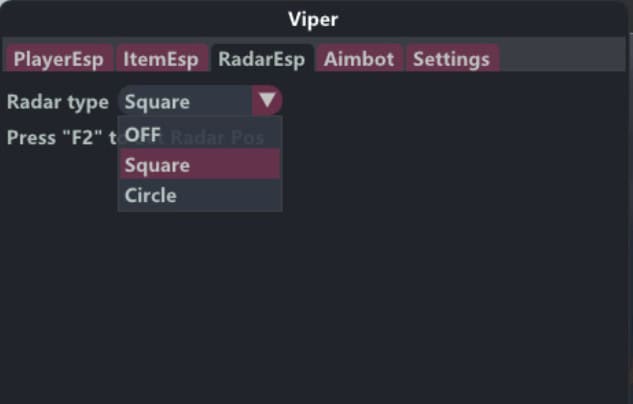Pick Circle from the radar type list
The height and width of the screenshot is (404, 633).
[x=152, y=195]
